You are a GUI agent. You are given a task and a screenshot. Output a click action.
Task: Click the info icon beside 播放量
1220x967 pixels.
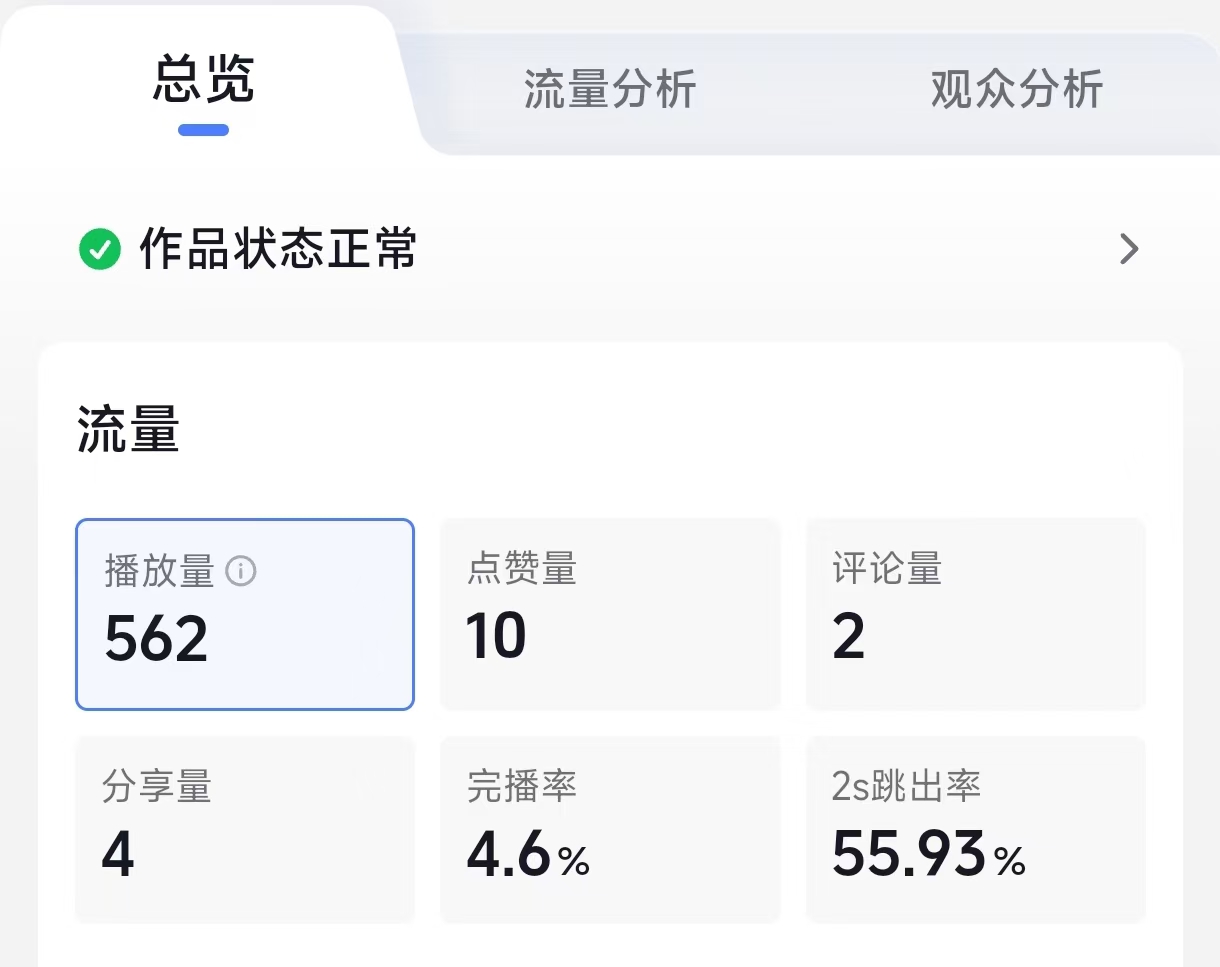[x=241, y=571]
